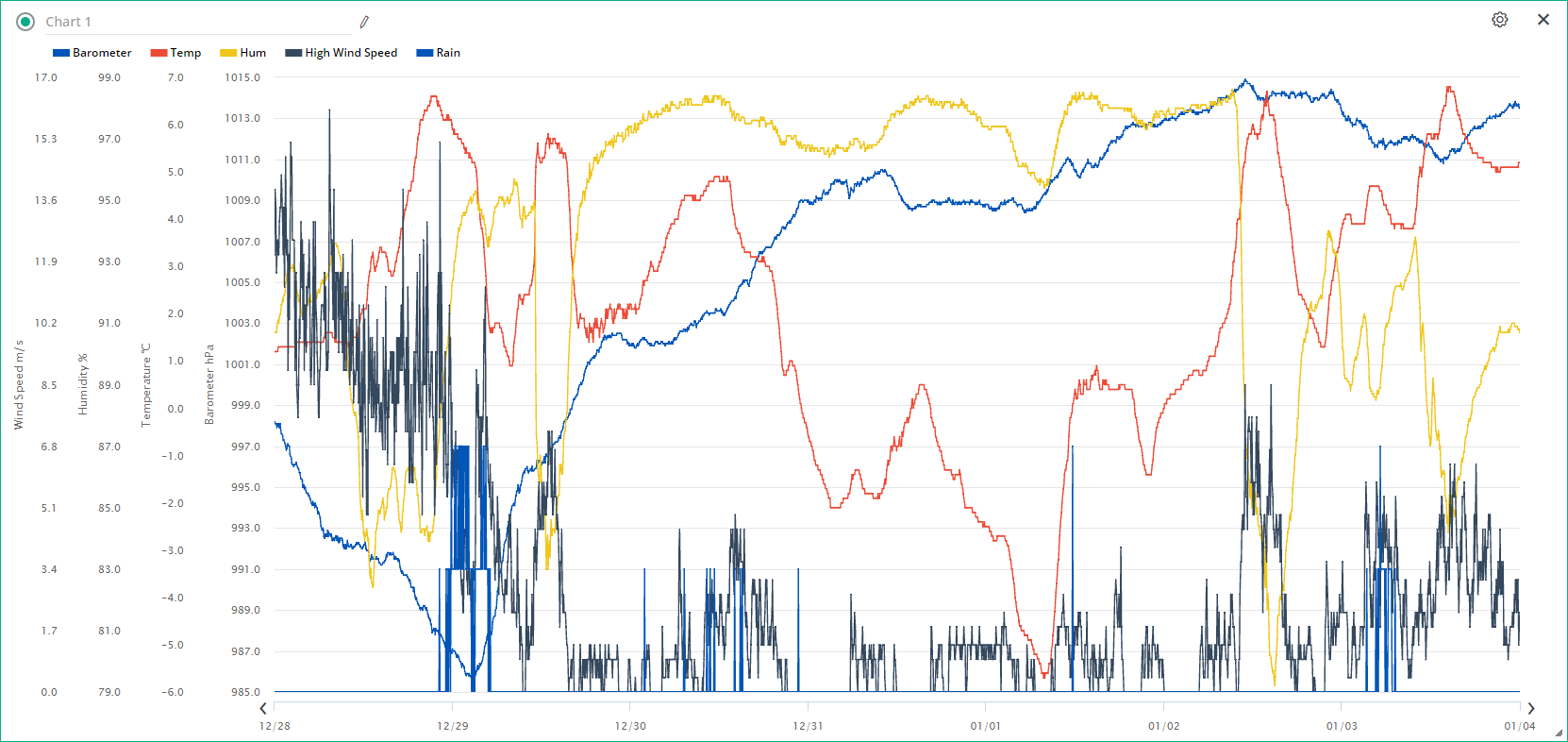Click the Humidity % axis title
This screenshot has height=742, width=1568.
[82, 385]
